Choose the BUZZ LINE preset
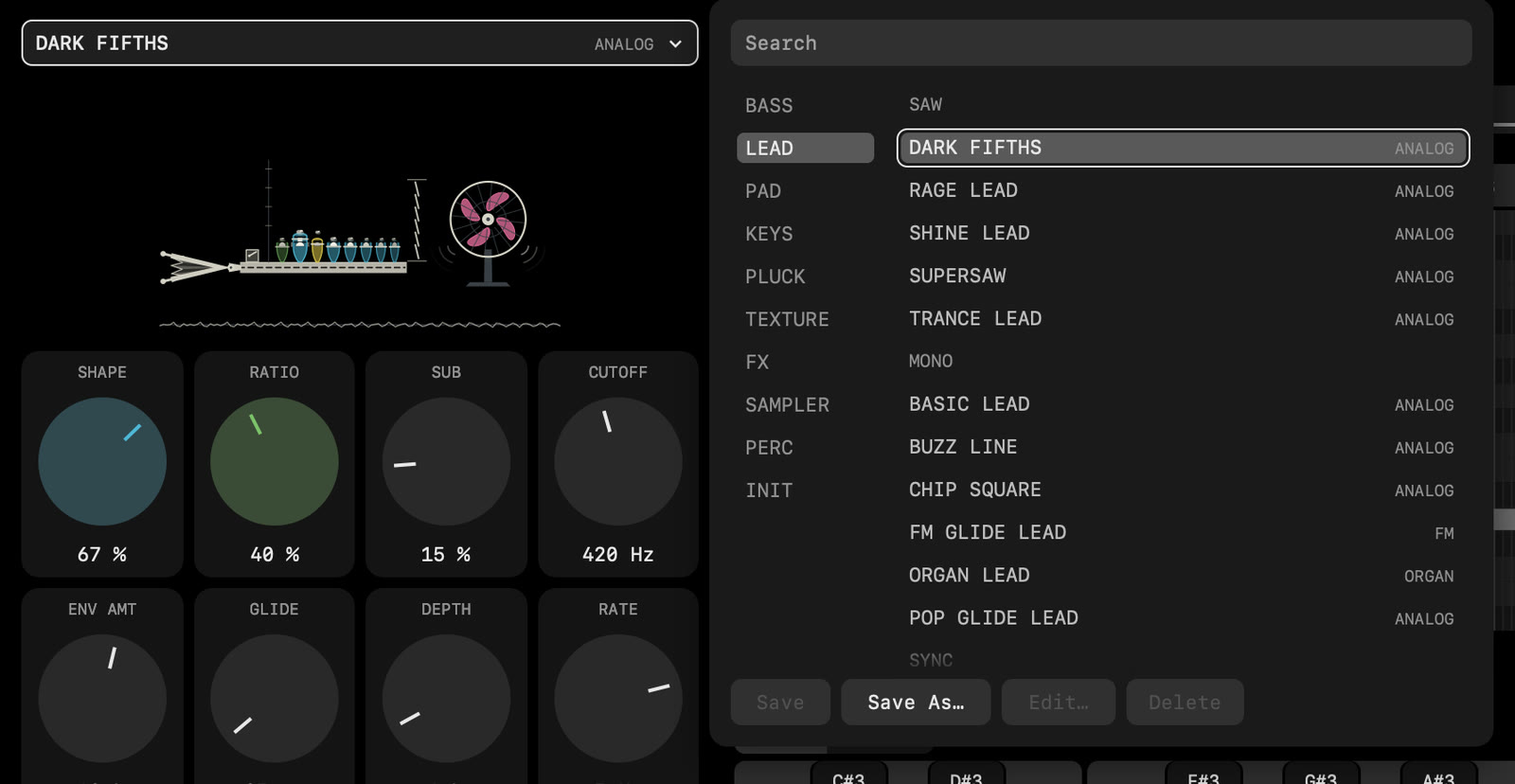The image size is (1515, 784). pyautogui.click(x=1183, y=447)
